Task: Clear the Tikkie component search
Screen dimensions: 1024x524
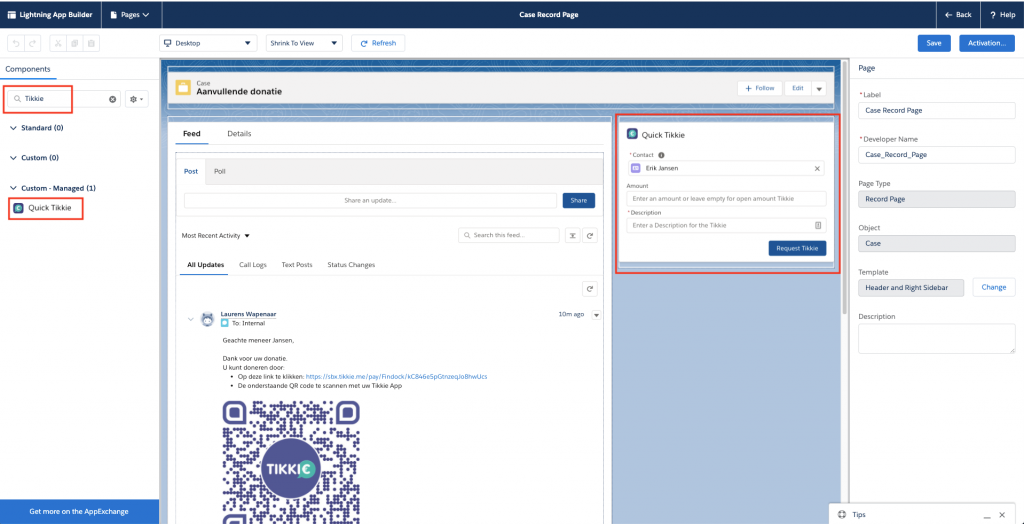Action: (113, 99)
